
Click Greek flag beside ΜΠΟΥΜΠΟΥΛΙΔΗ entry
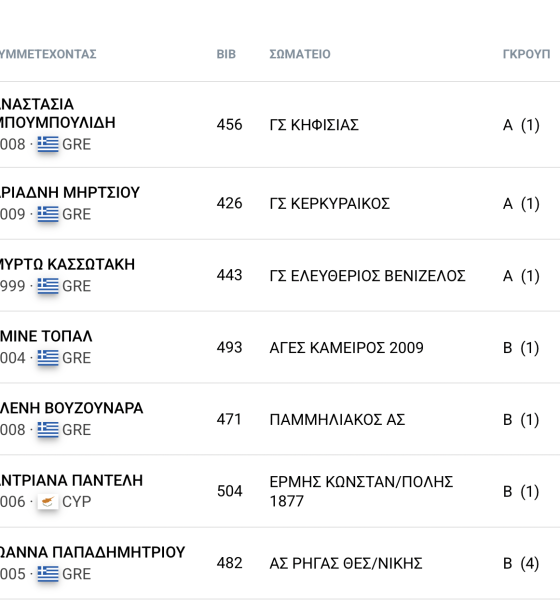(48, 144)
